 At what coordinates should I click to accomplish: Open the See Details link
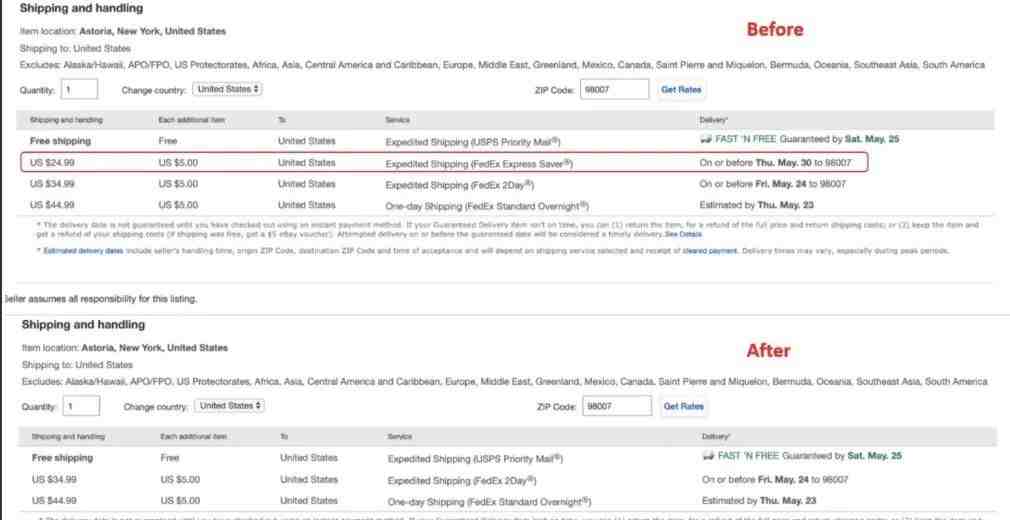coord(683,235)
